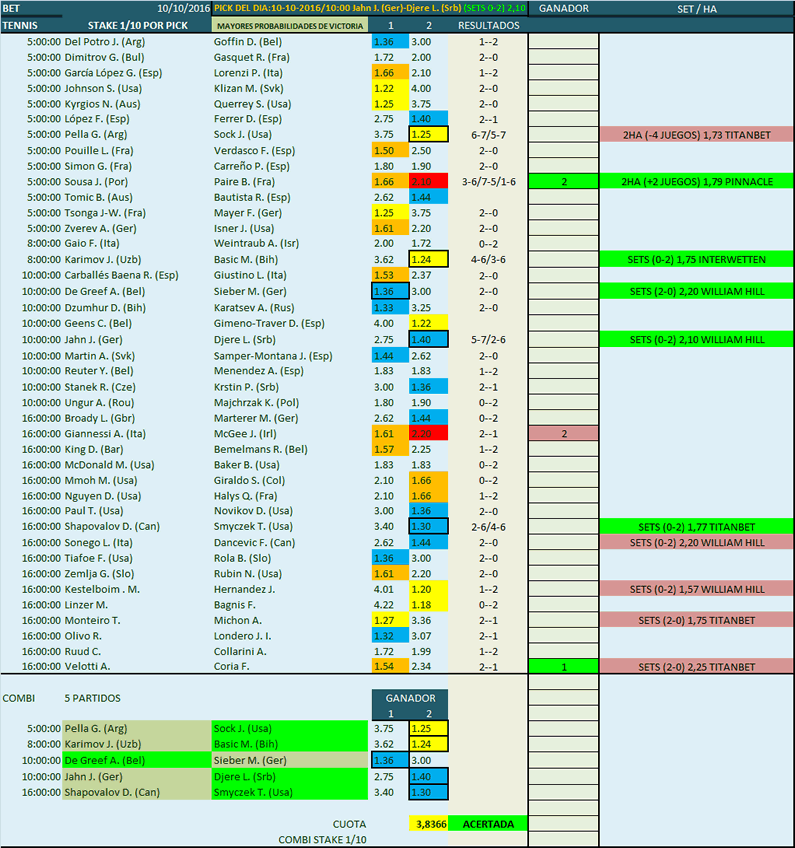Select green GANADOR cell '1' in Velotti row
Screen dimensions: 795x848
(x=564, y=667)
